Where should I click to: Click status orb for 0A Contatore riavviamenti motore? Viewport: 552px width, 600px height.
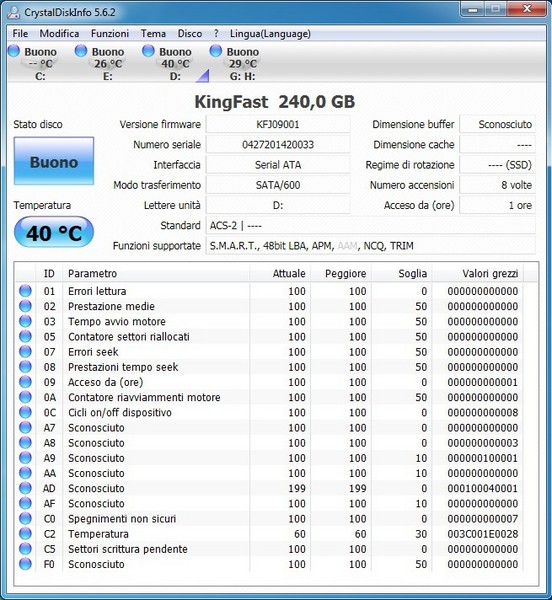(x=25, y=397)
